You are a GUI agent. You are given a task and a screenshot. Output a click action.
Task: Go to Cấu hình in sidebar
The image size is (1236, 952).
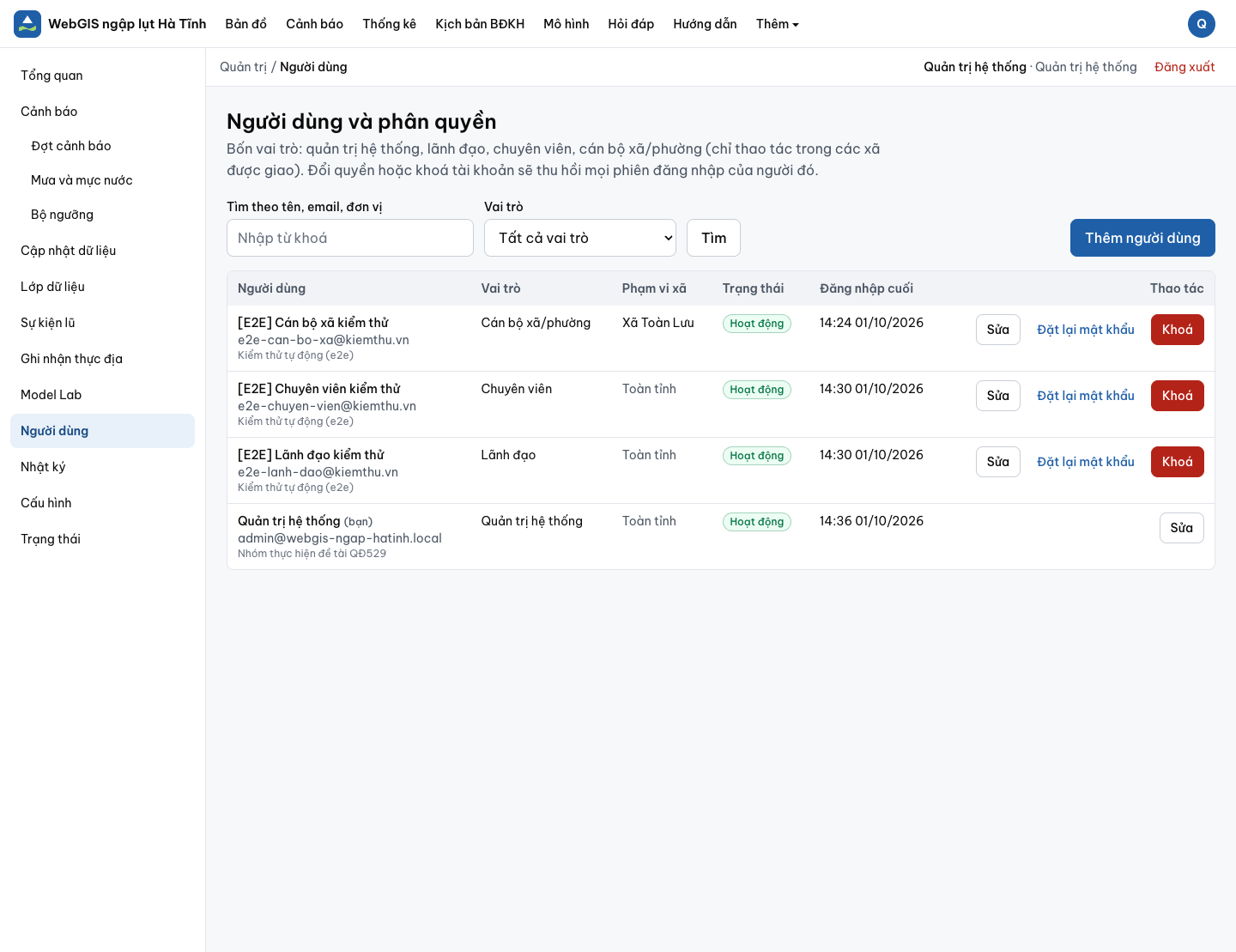[x=103, y=503]
